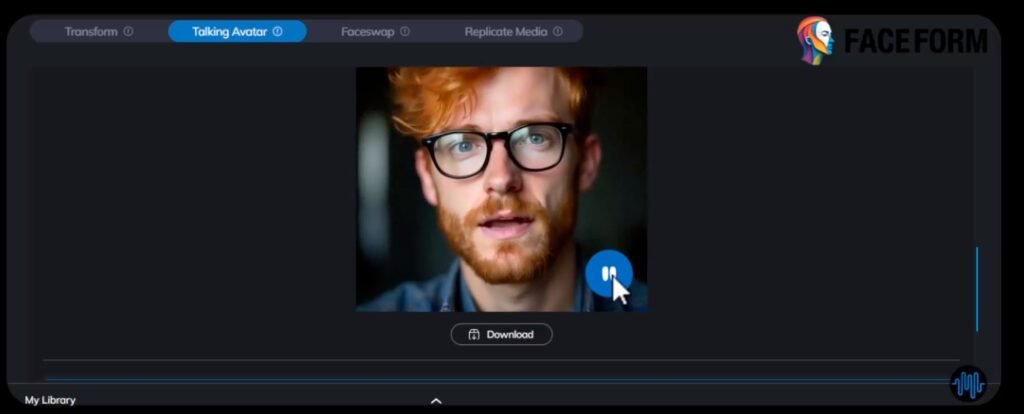Image resolution: width=1024 pixels, height=414 pixels.
Task: Select the Talking Avatar tab
Action: [x=230, y=31]
